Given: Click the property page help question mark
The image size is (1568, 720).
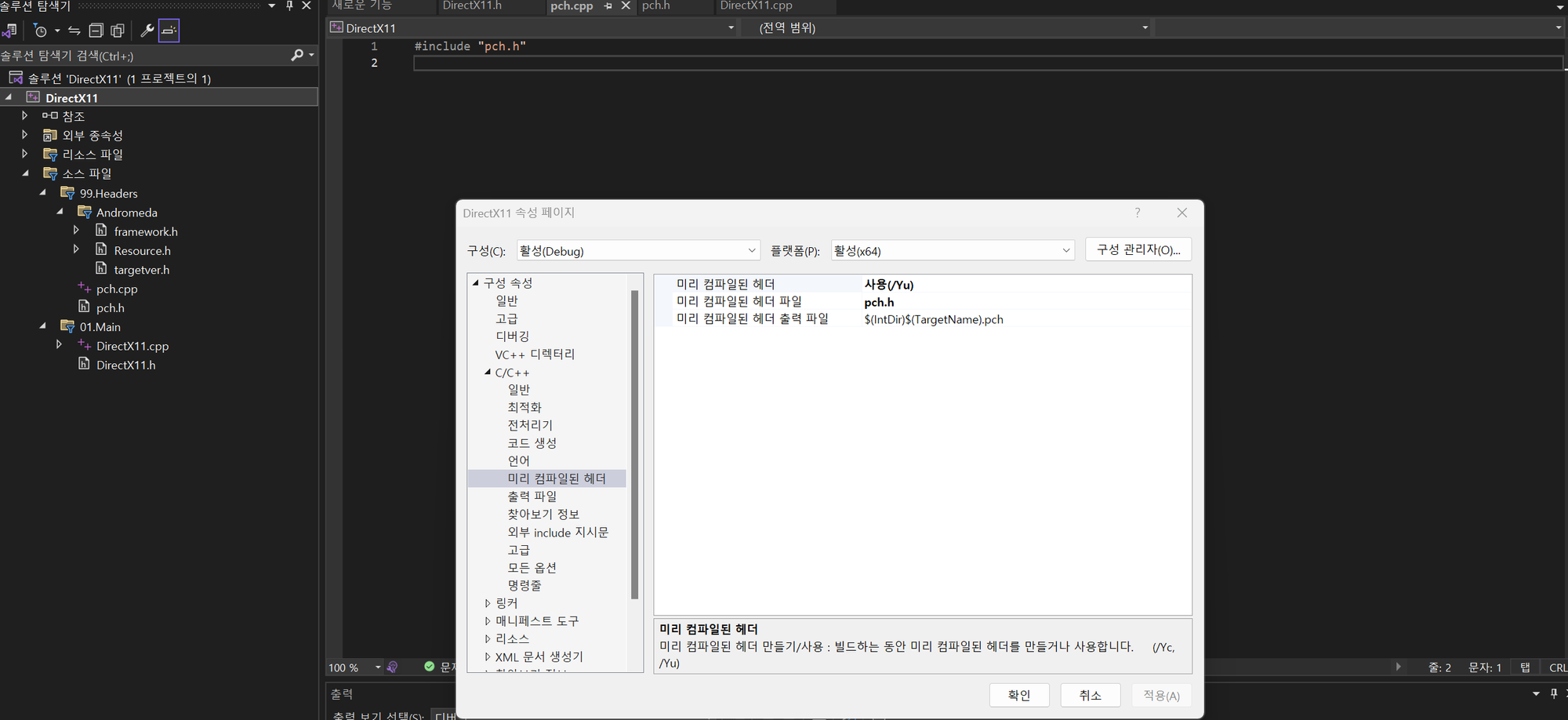Looking at the screenshot, I should coord(1138,213).
